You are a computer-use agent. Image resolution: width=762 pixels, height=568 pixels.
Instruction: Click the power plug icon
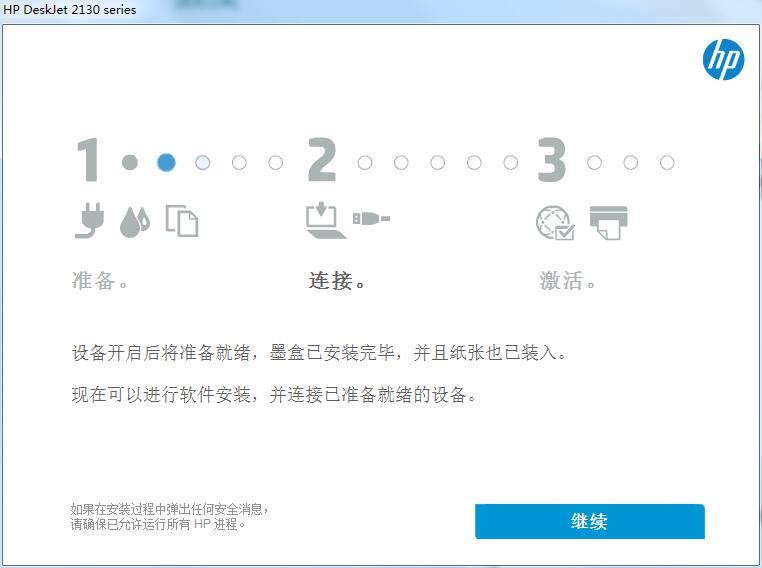coord(90,221)
